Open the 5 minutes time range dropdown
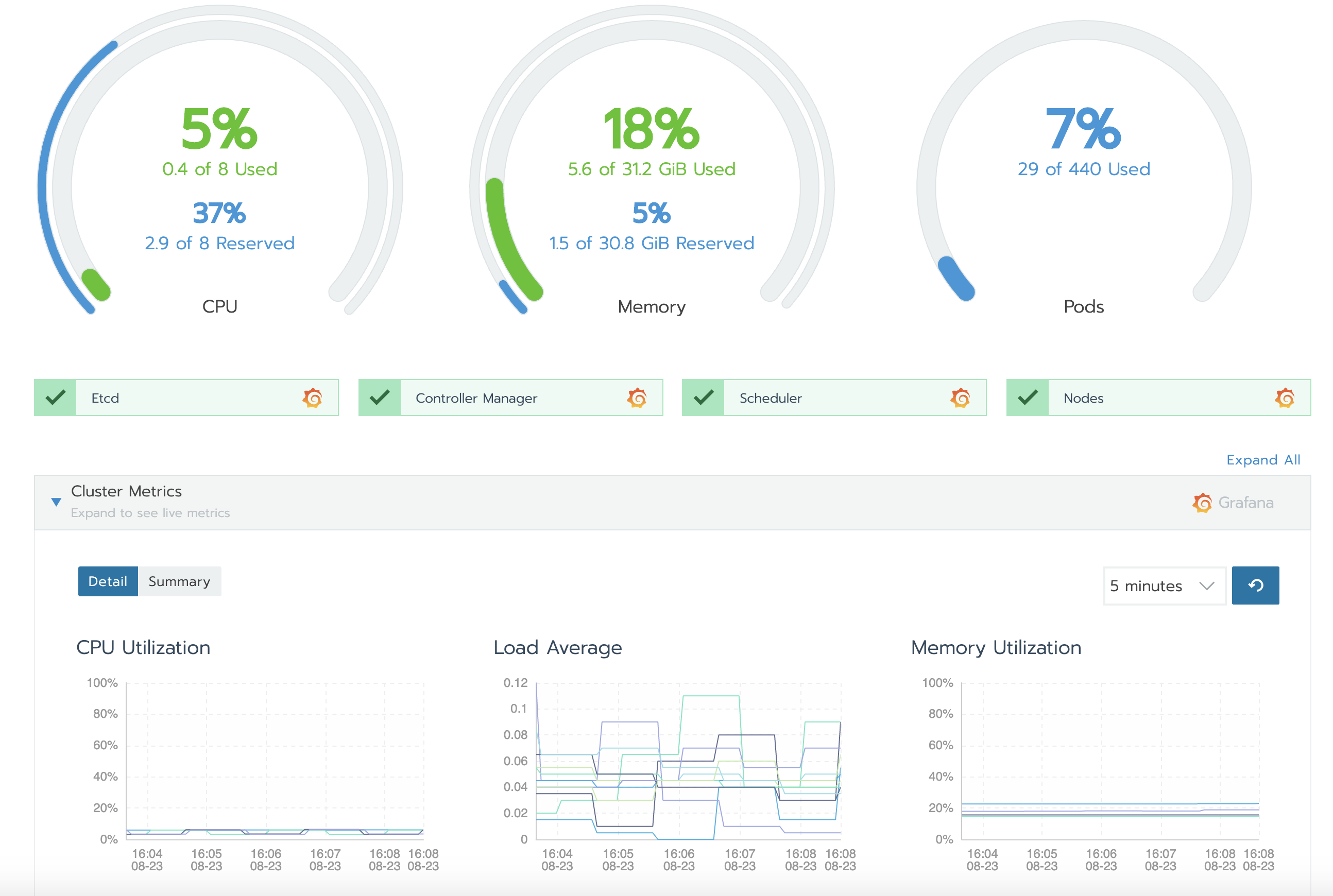Viewport: 1333px width, 896px height. (1146, 585)
